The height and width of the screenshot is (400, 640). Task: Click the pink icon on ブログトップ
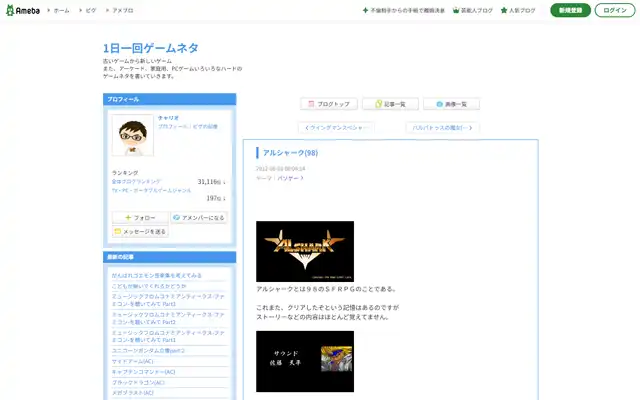point(311,104)
